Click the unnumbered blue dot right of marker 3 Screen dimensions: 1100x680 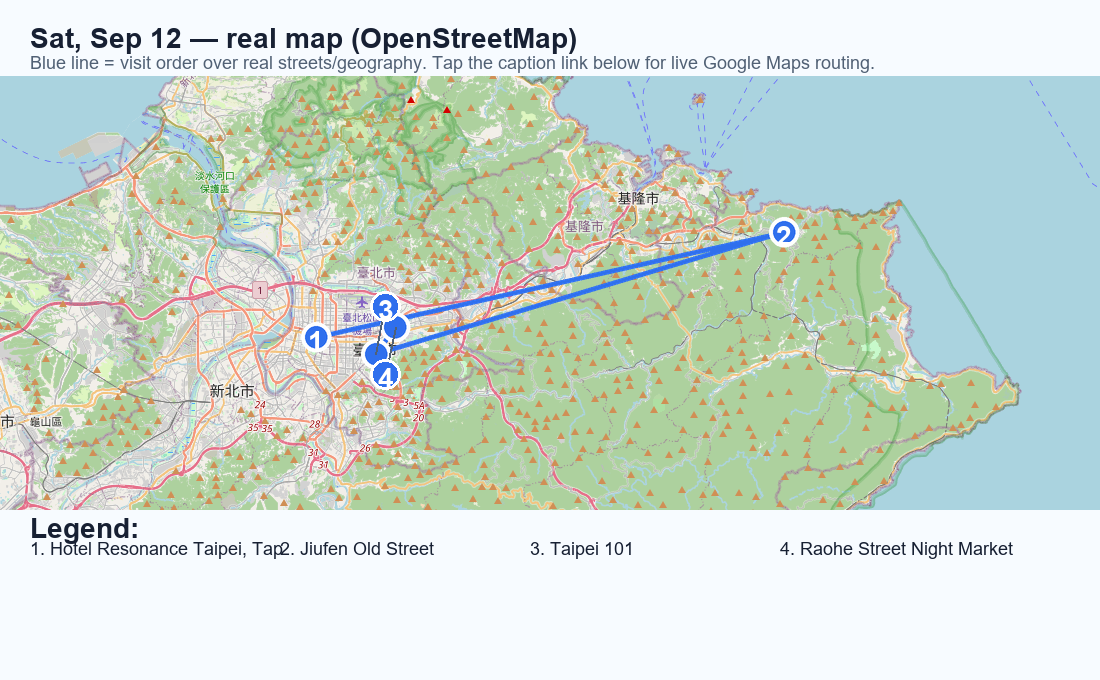396,326
